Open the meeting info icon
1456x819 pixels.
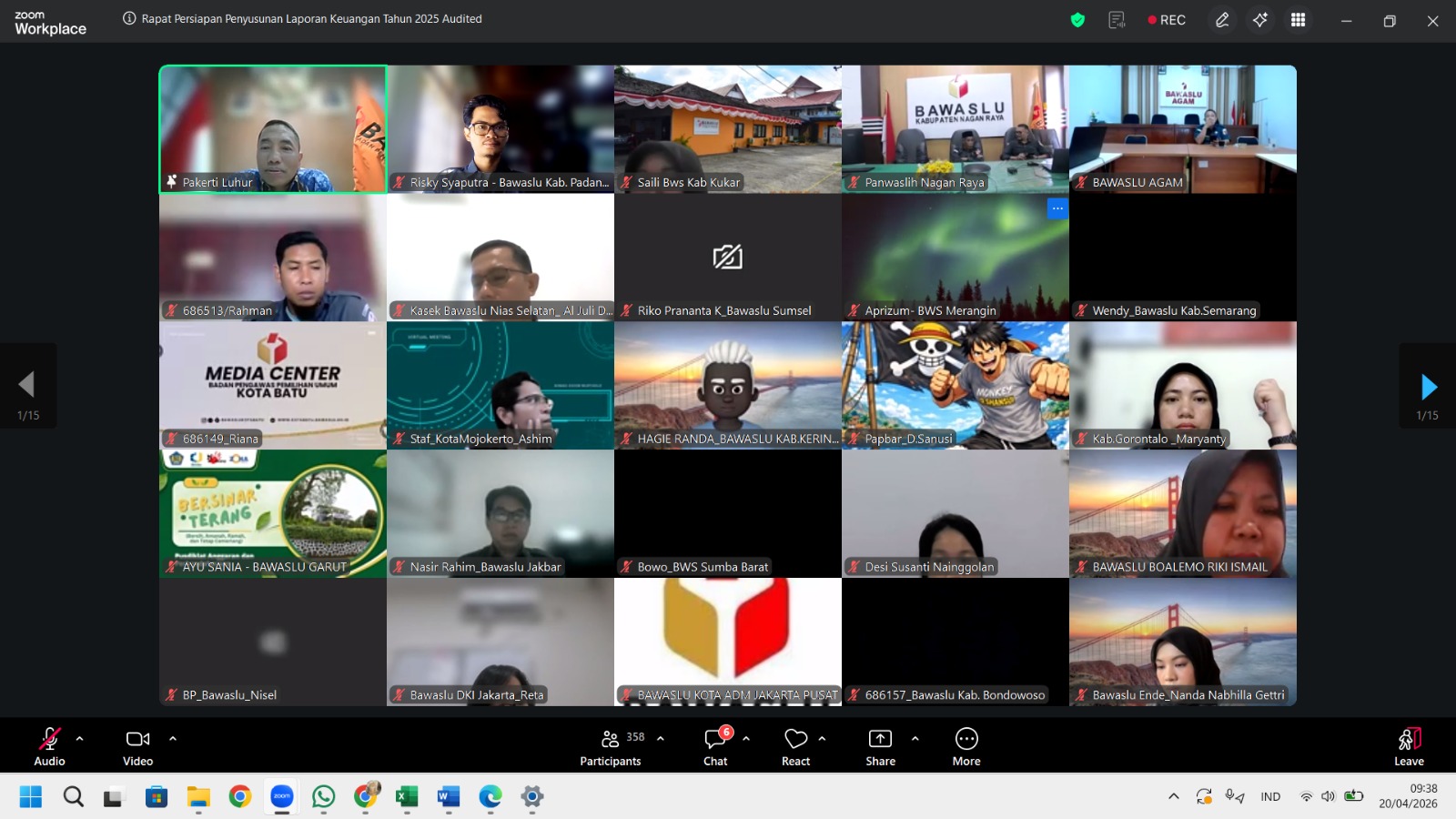pyautogui.click(x=129, y=18)
